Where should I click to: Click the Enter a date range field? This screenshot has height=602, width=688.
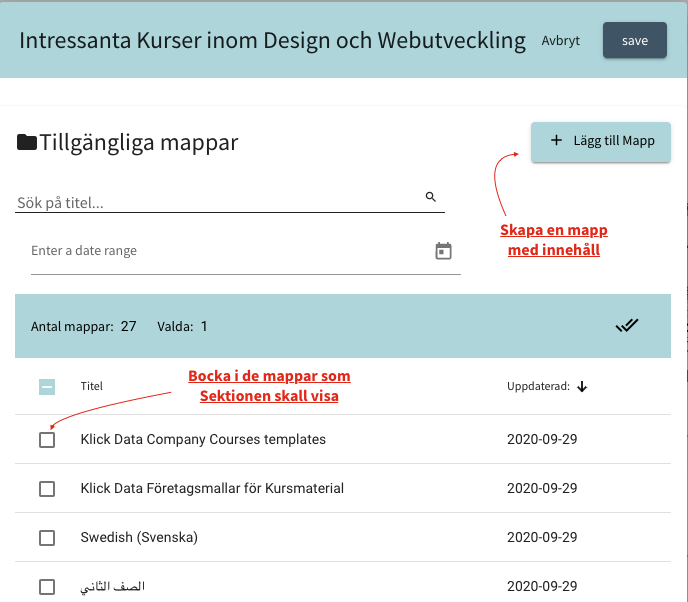[228, 251]
